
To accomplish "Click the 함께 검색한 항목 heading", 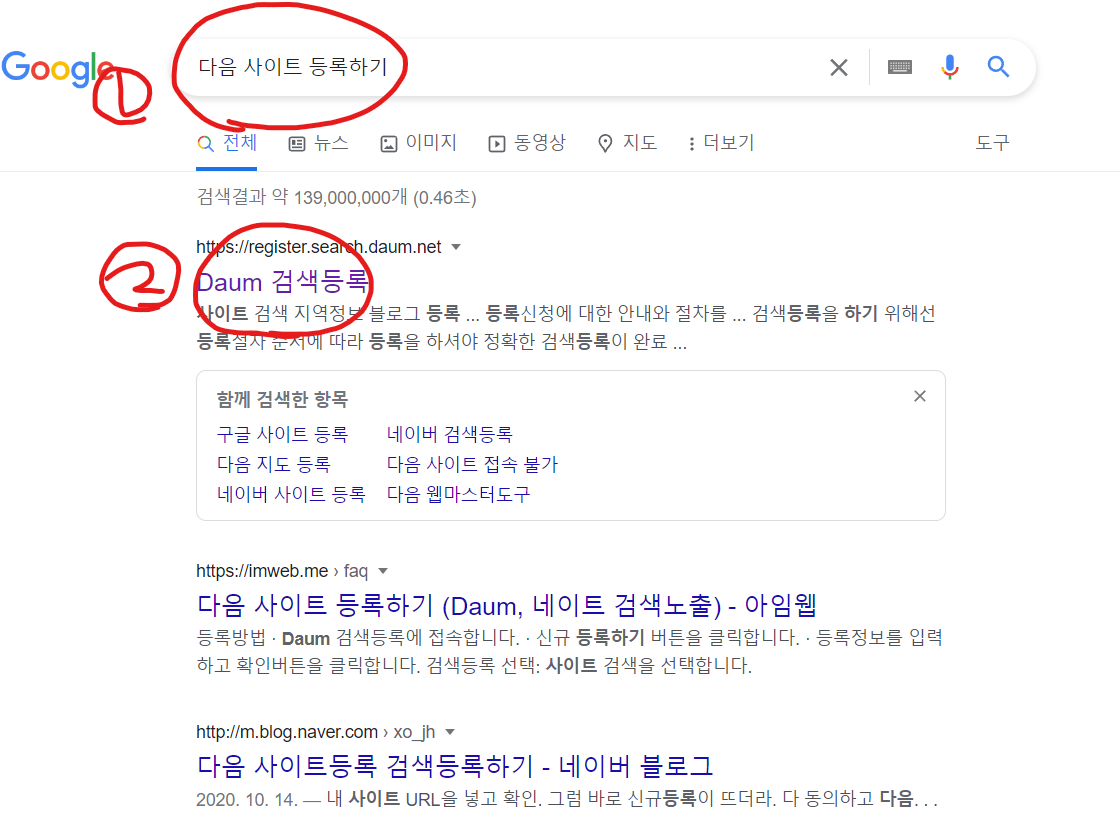I will (x=282, y=399).
